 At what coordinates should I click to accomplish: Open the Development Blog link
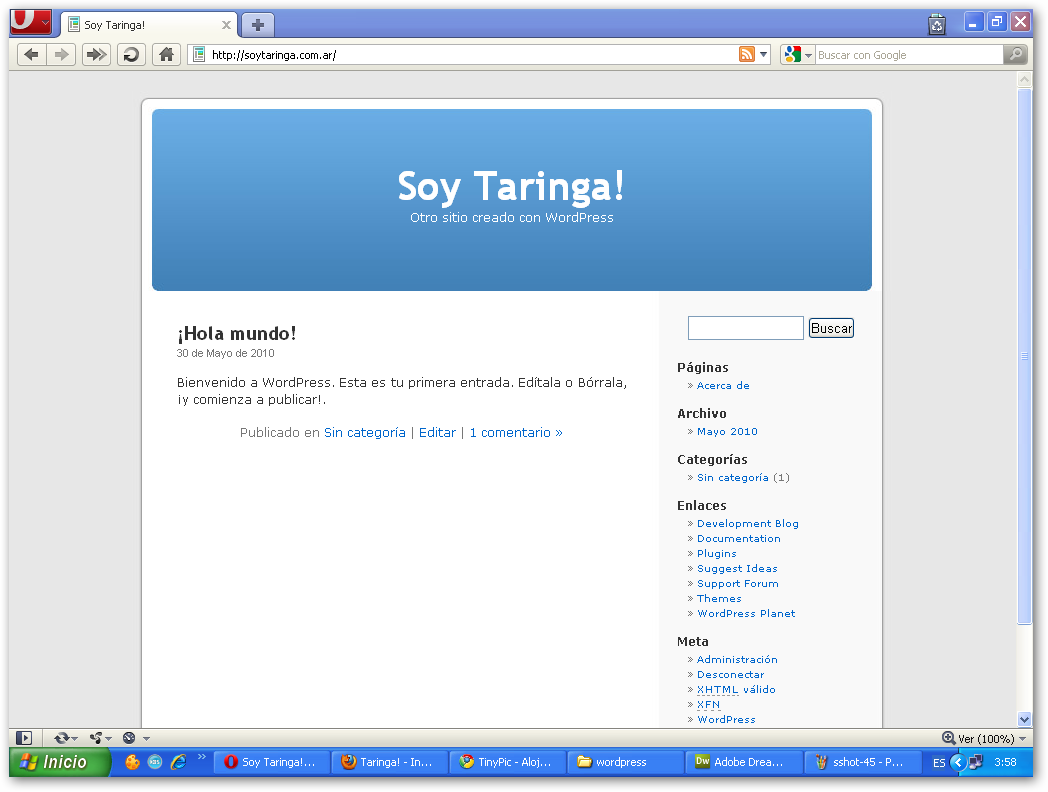(748, 524)
